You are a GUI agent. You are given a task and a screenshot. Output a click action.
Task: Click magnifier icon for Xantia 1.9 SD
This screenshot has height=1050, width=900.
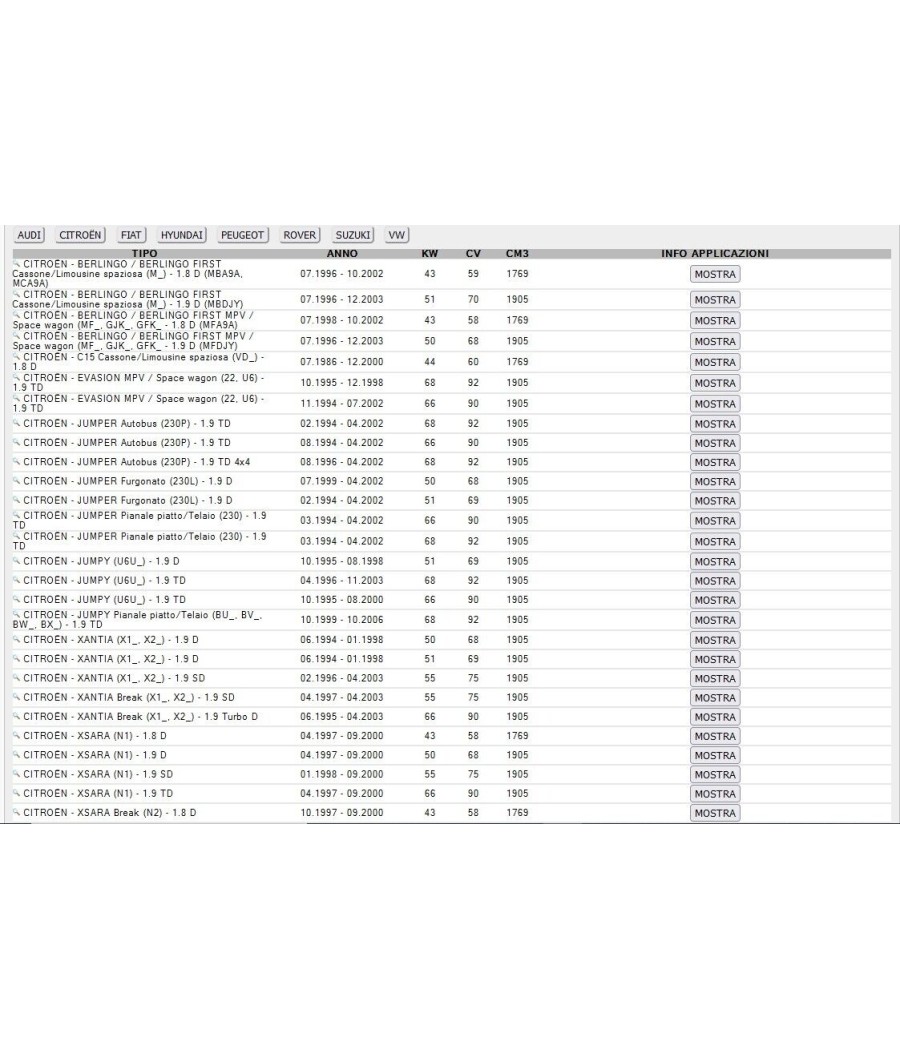(x=17, y=678)
